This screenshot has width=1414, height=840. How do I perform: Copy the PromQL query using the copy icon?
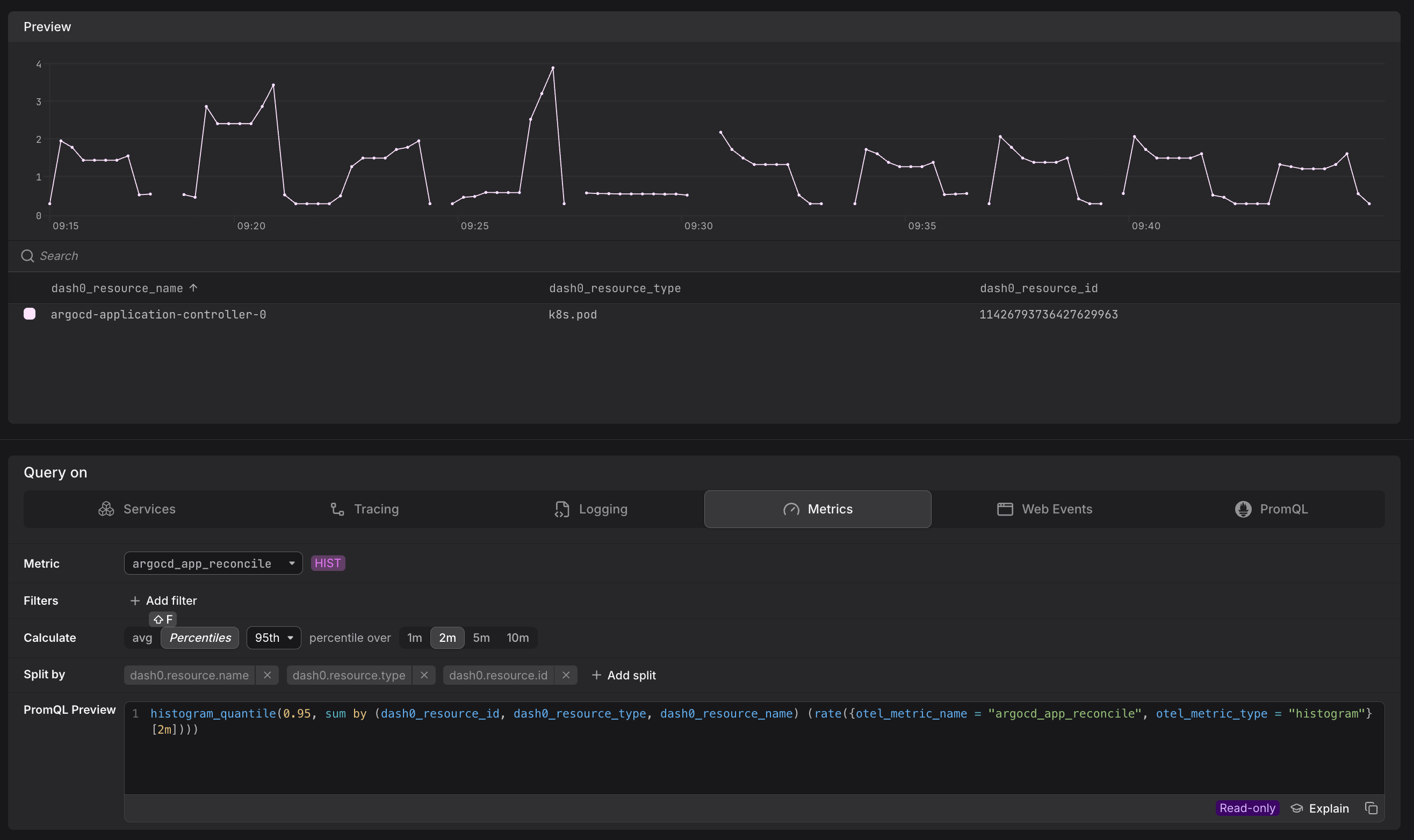[x=1372, y=808]
